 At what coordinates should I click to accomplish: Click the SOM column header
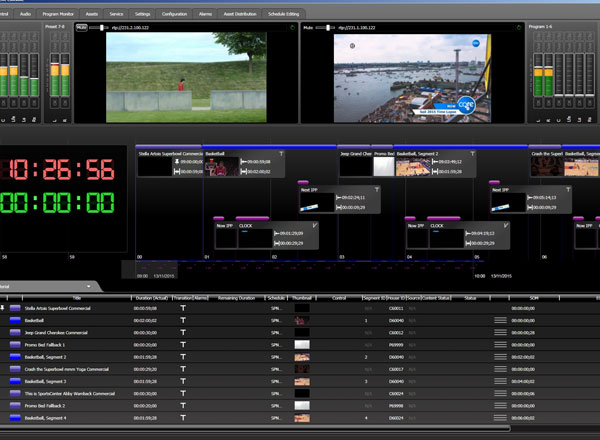[x=534, y=298]
